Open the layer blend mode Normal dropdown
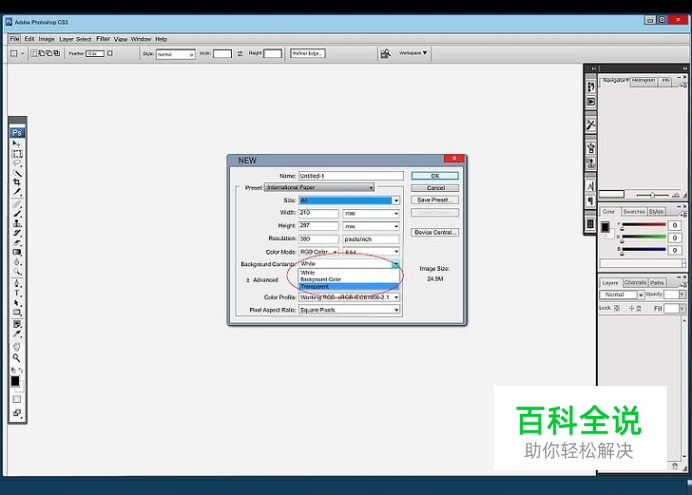Image resolution: width=692 pixels, height=495 pixels. tap(621, 295)
